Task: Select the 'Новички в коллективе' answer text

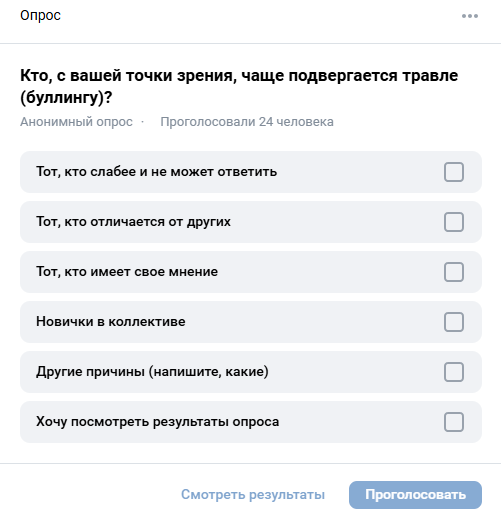Action: [111, 322]
